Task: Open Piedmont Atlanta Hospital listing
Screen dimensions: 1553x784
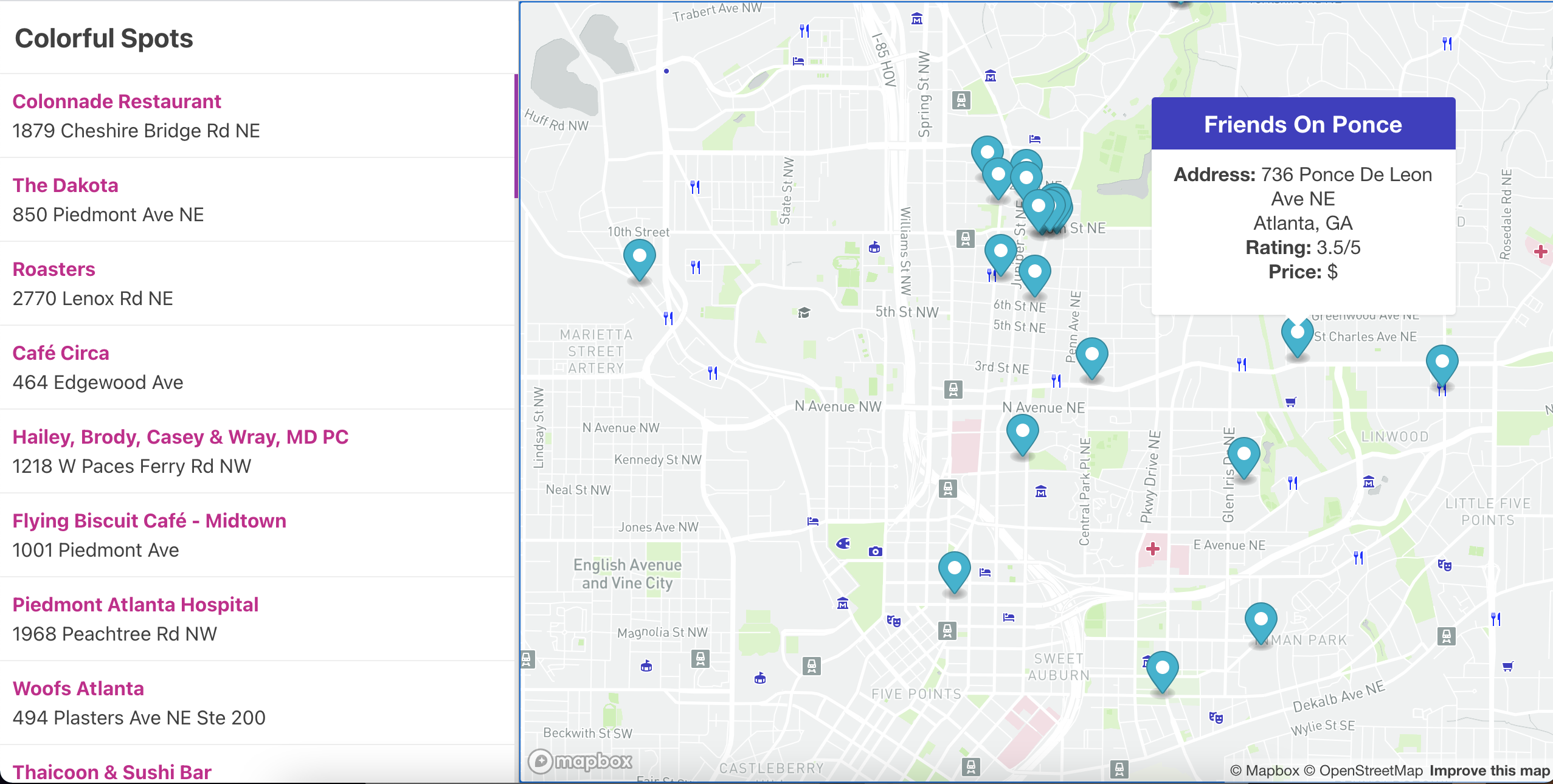Action: [x=136, y=605]
